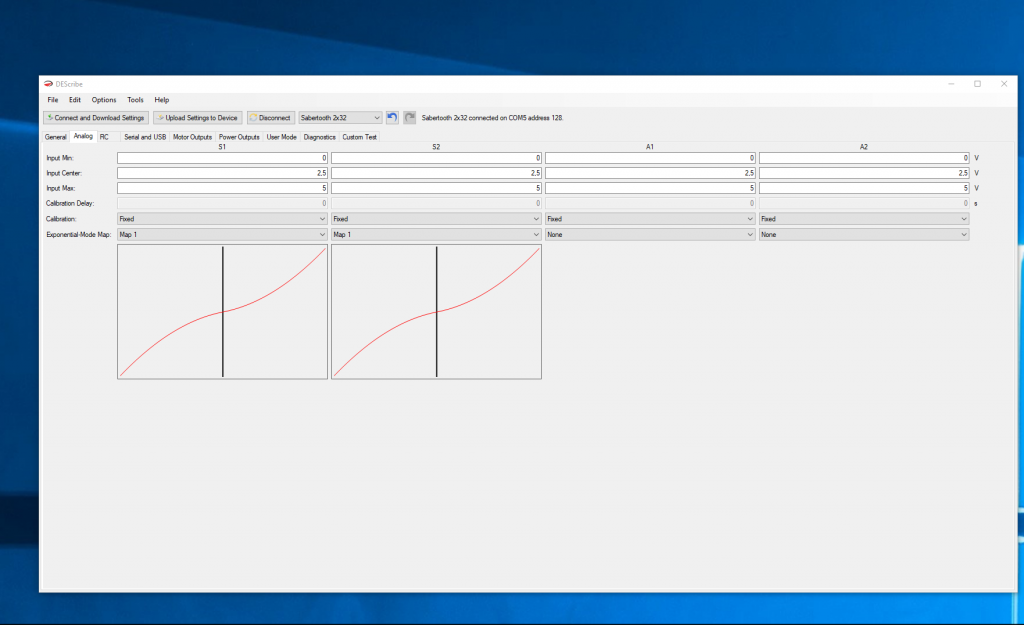Open the Serial and USB tab
The width and height of the screenshot is (1024, 625).
pos(145,137)
